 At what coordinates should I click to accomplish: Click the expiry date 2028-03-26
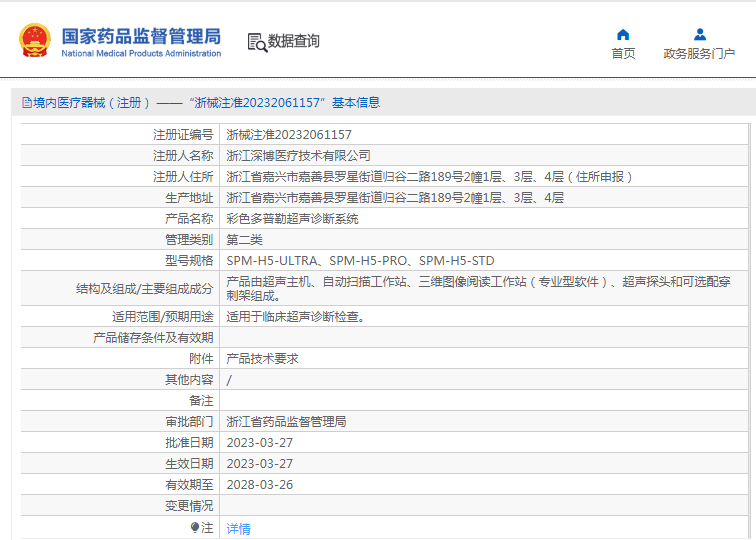tap(259, 485)
